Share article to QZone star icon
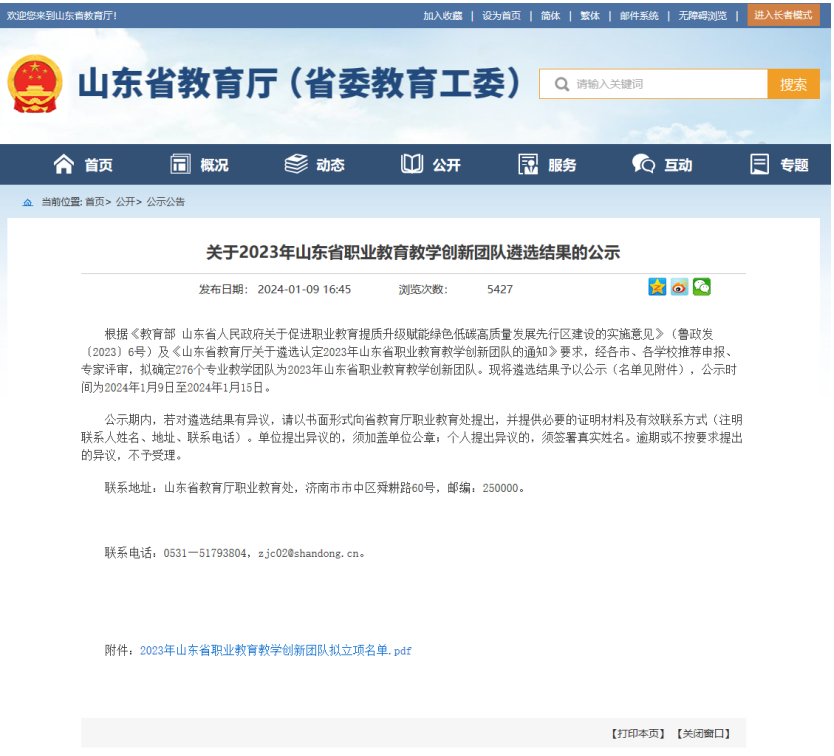 pos(657,288)
